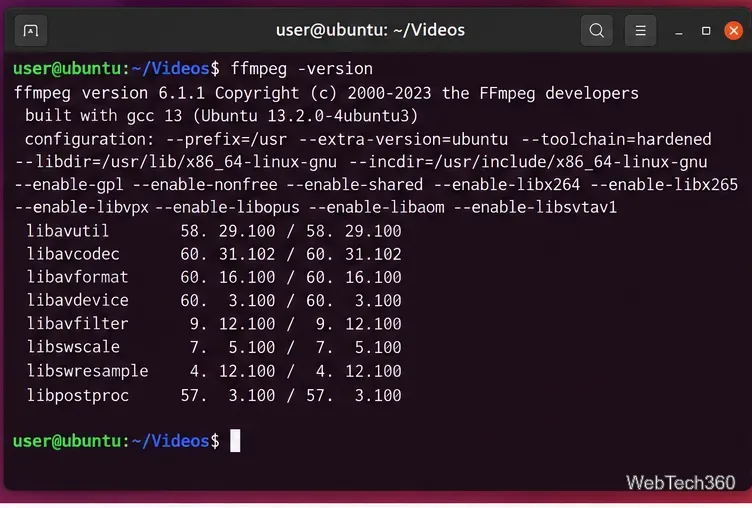
Task: Click the --enable-libopus flag
Action: (228, 208)
